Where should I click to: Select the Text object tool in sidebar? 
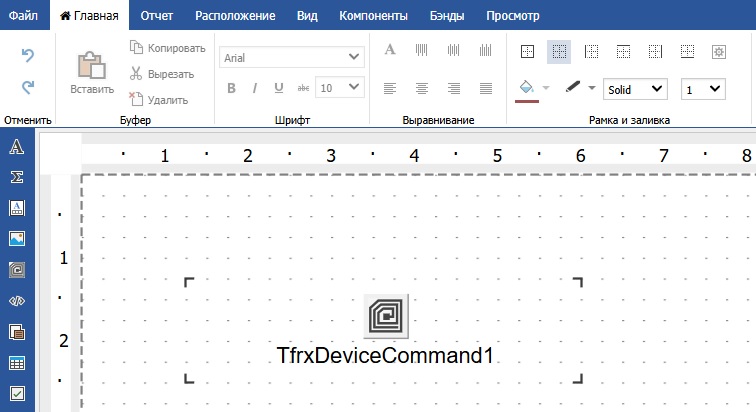pos(16,147)
